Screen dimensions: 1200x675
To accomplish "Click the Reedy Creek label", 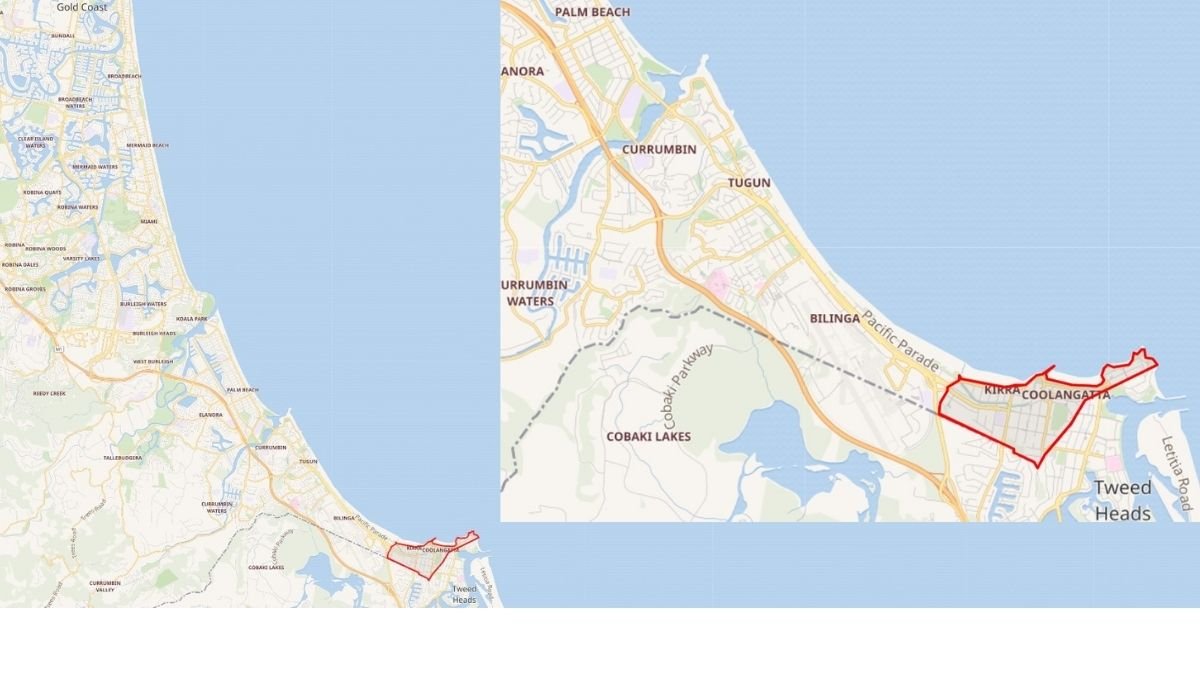I will point(49,393).
